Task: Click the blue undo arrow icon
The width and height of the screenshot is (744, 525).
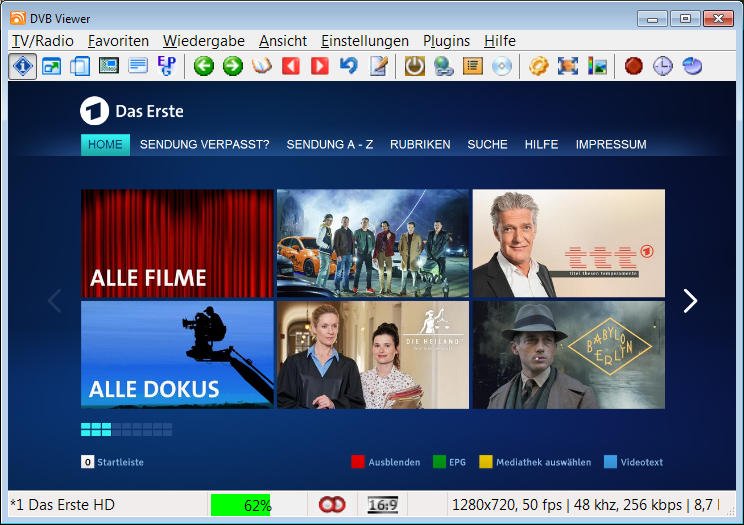Action: (349, 66)
